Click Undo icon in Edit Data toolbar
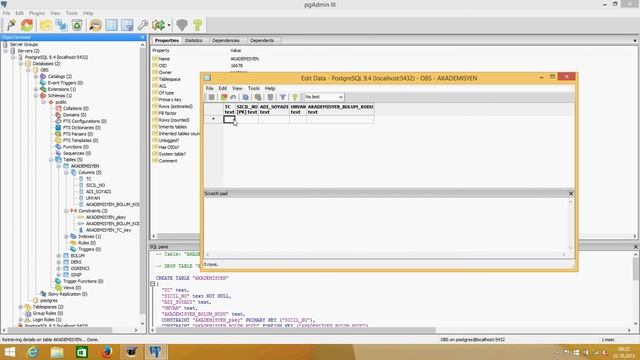Screen dimensions: 640x360 coord(233,97)
